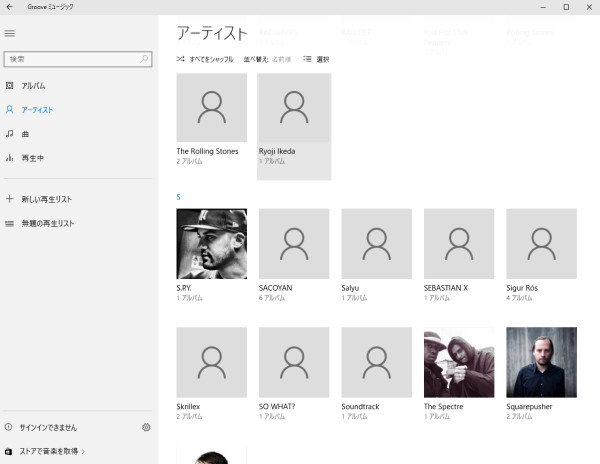Open SO WHAT? artist tile

pos(294,362)
